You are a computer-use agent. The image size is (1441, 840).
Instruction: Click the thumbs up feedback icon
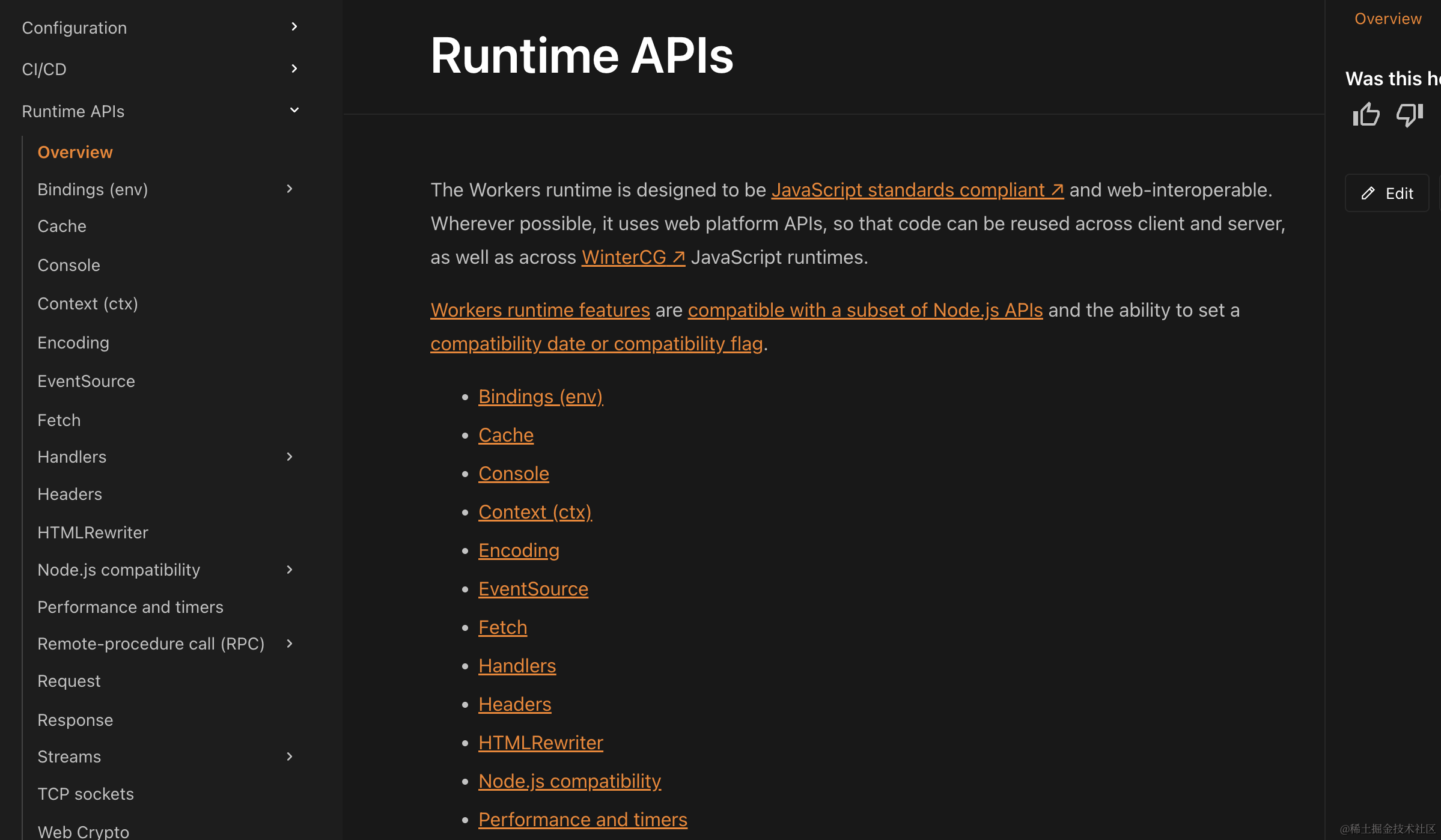(x=1366, y=114)
